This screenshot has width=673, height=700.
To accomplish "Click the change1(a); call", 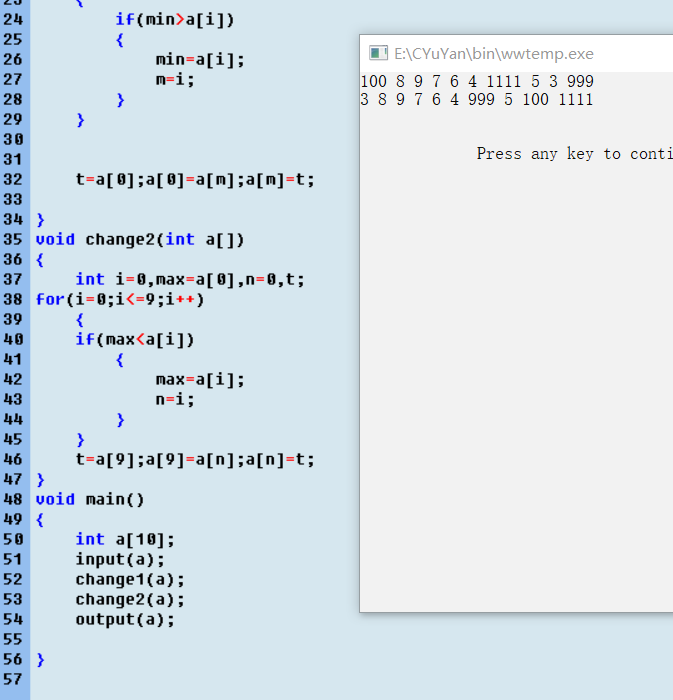I will pyautogui.click(x=130, y=580).
